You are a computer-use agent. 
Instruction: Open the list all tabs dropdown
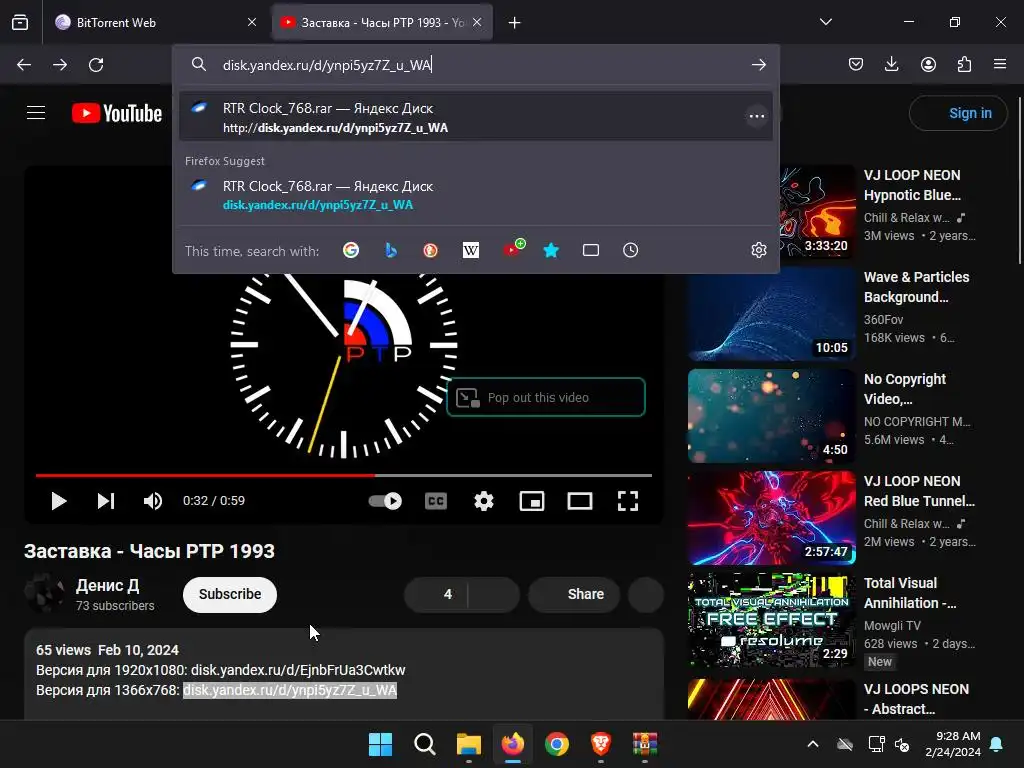825,22
